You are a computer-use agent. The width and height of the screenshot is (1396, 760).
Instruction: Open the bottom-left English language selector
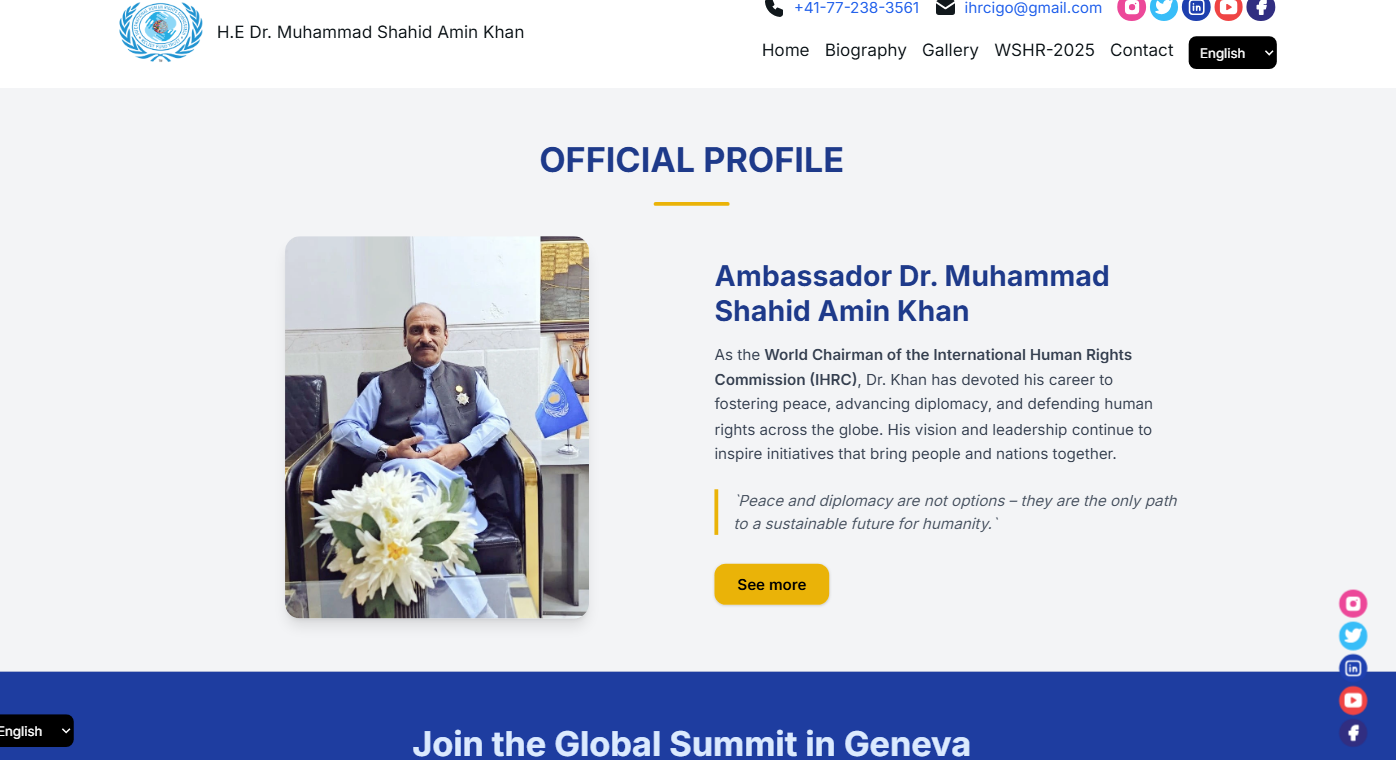pyautogui.click(x=35, y=731)
